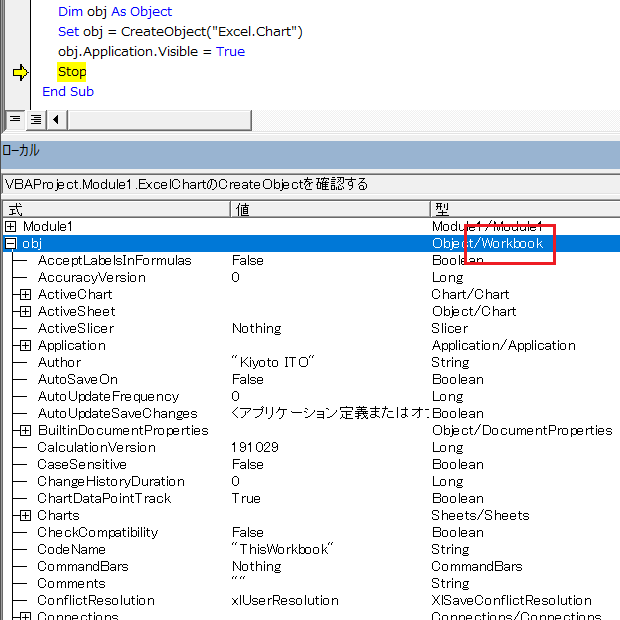This screenshot has height=620, width=620.
Task: Click the xlUserResolution value
Action: tap(285, 601)
